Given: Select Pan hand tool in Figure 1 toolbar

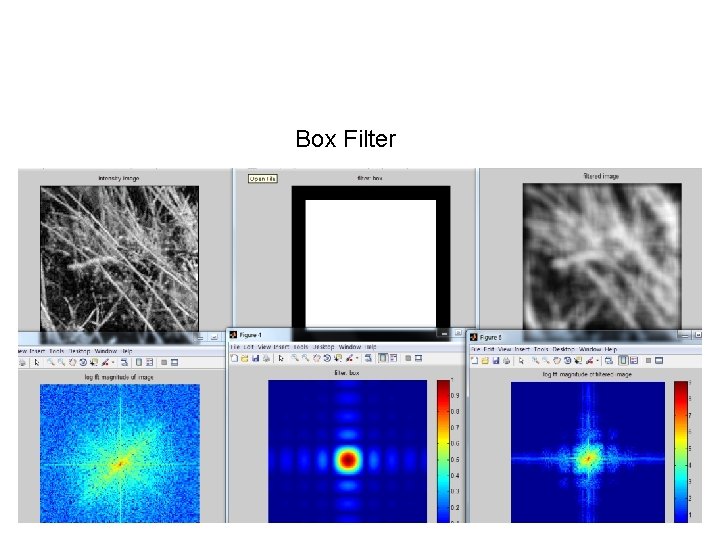Looking at the screenshot, I should pyautogui.click(x=316, y=358).
